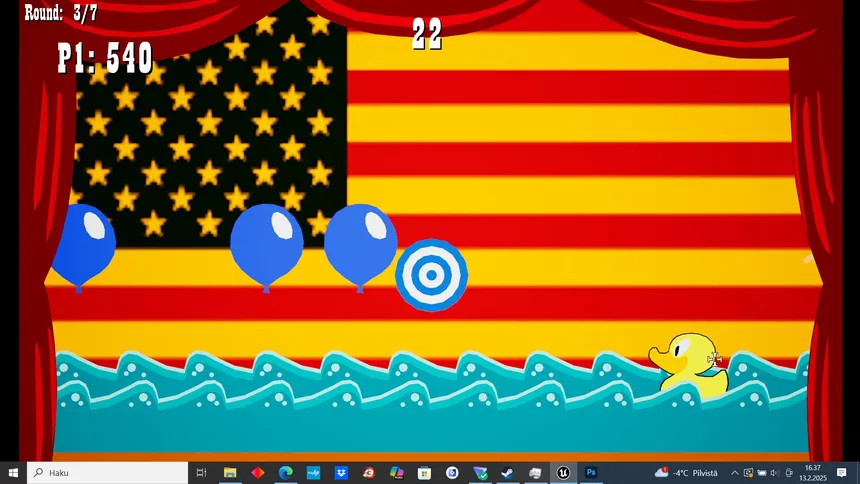Open the clock showing 16.37
The height and width of the screenshot is (484, 860).
[x=813, y=472]
